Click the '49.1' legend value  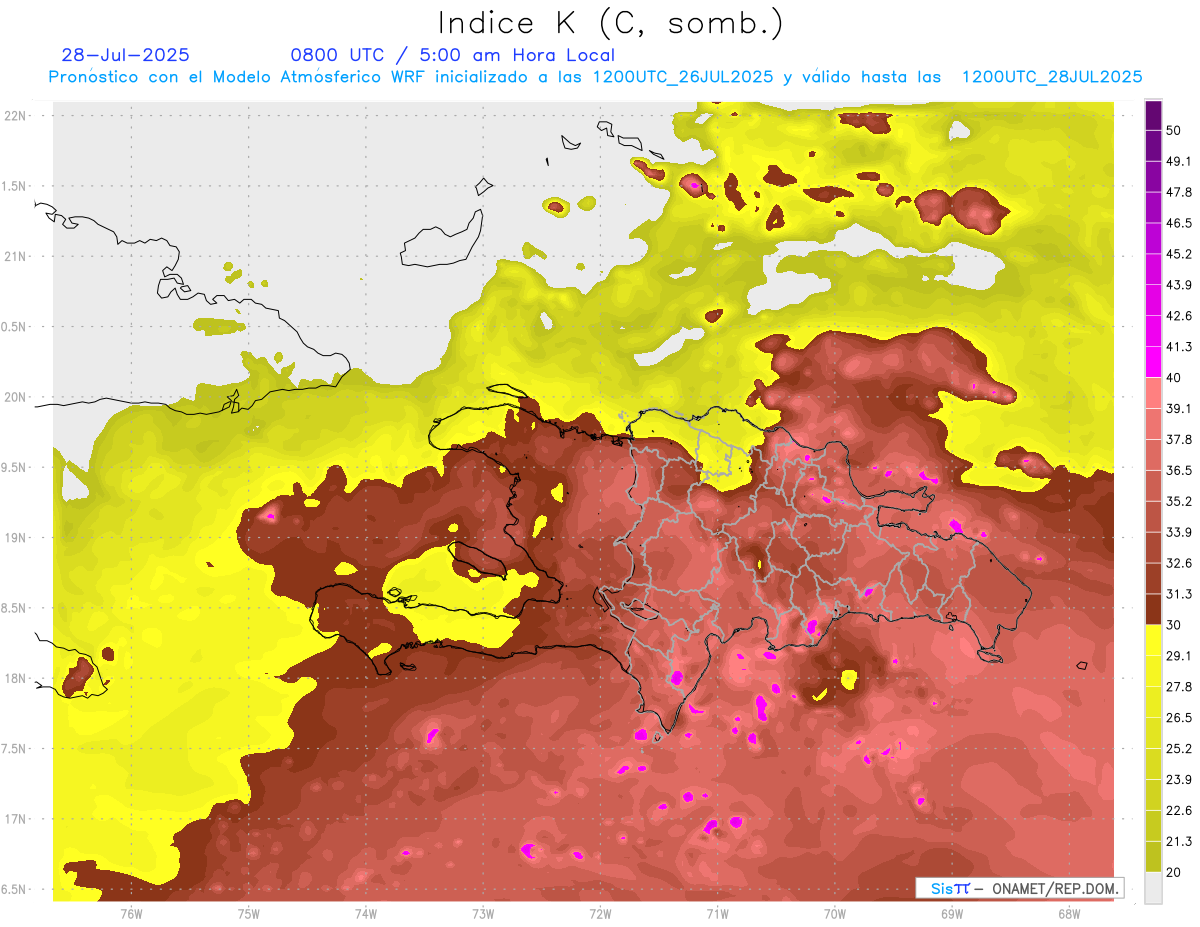(x=1179, y=161)
